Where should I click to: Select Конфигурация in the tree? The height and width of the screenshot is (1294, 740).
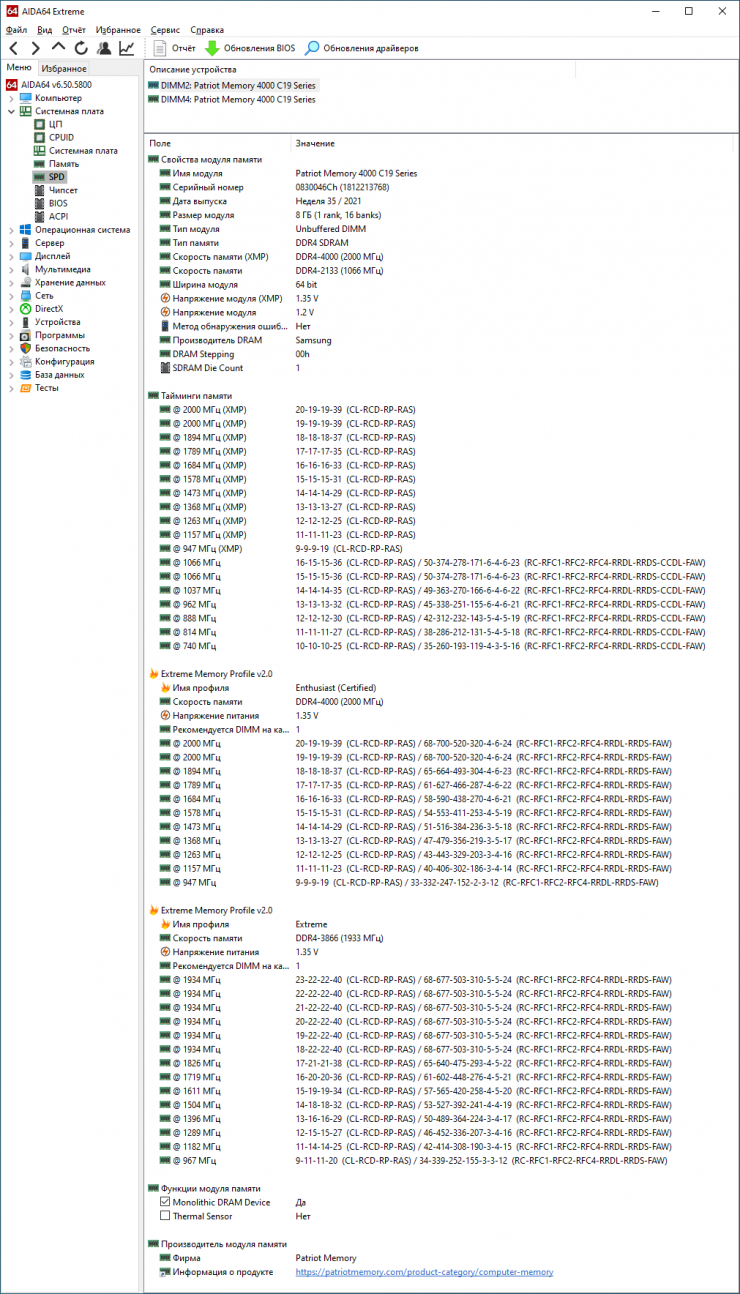coord(64,362)
